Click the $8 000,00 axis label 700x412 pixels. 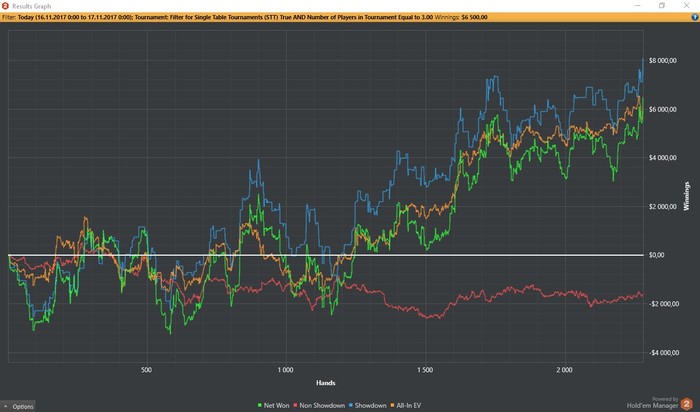coord(662,61)
